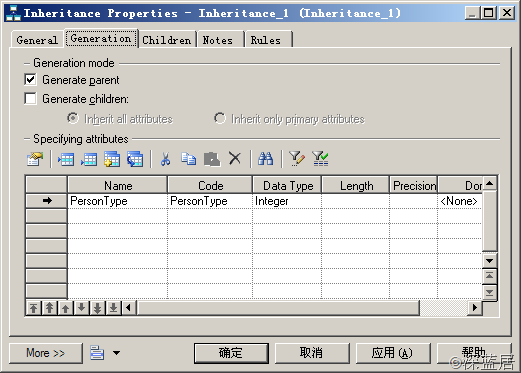Move attribute to bottom of list
The height and width of the screenshot is (373, 521).
tap(113, 308)
